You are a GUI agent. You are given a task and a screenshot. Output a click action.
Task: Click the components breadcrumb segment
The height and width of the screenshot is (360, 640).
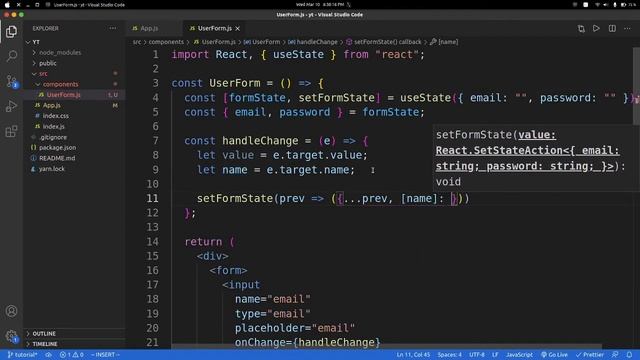click(166, 42)
